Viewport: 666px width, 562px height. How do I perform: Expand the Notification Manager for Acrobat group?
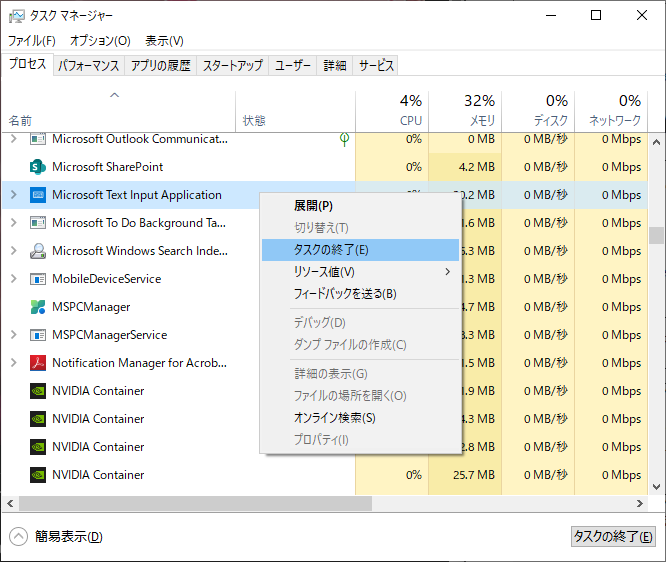point(14,363)
